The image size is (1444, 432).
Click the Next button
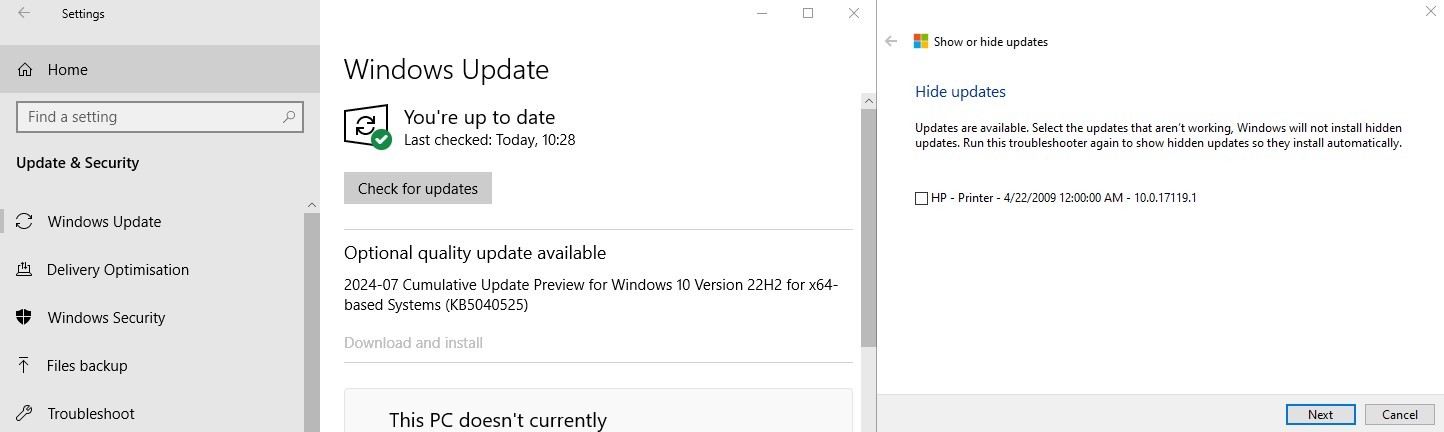tap(1320, 415)
